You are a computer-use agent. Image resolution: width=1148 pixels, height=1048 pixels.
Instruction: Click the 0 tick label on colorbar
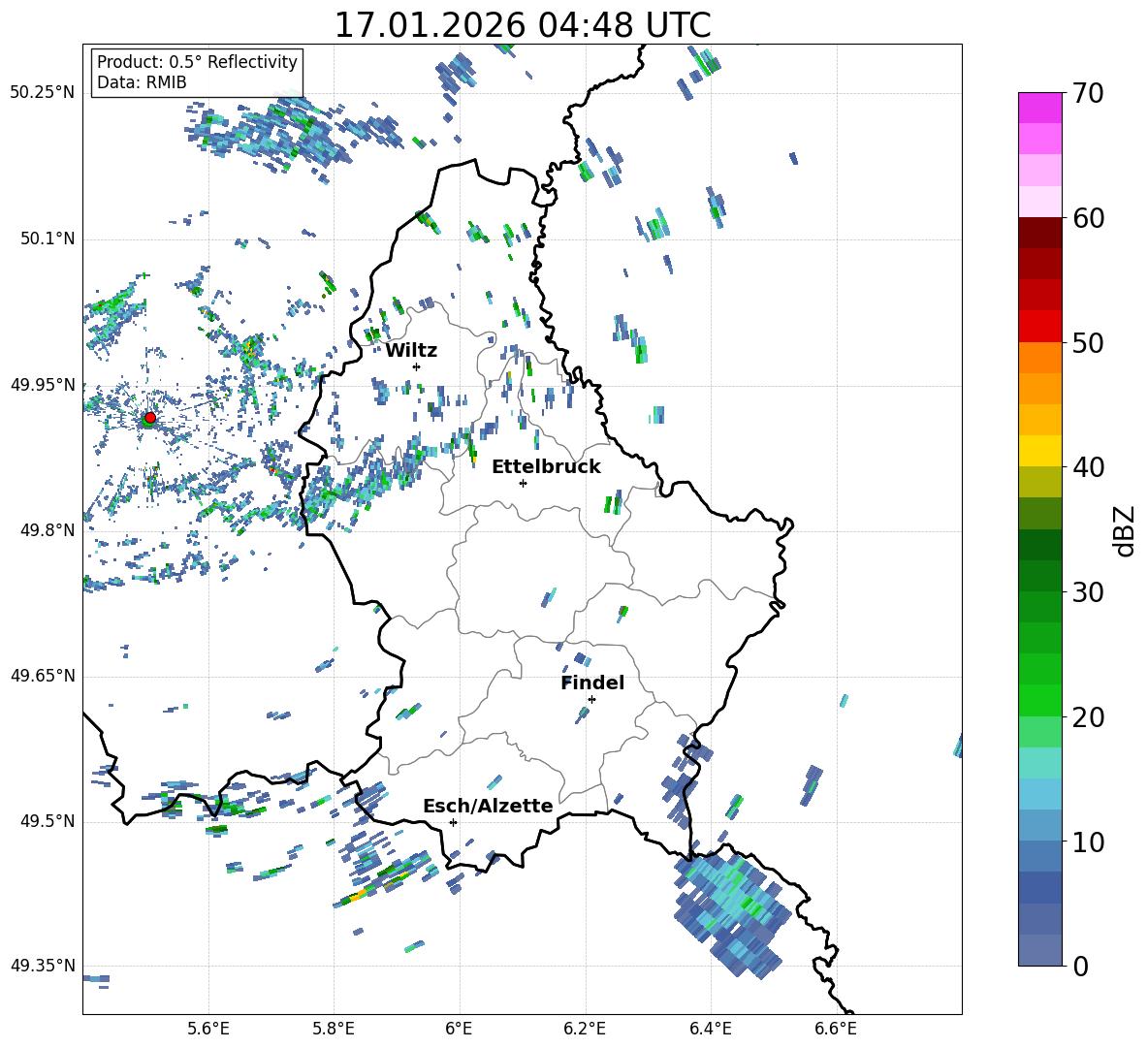1081,967
